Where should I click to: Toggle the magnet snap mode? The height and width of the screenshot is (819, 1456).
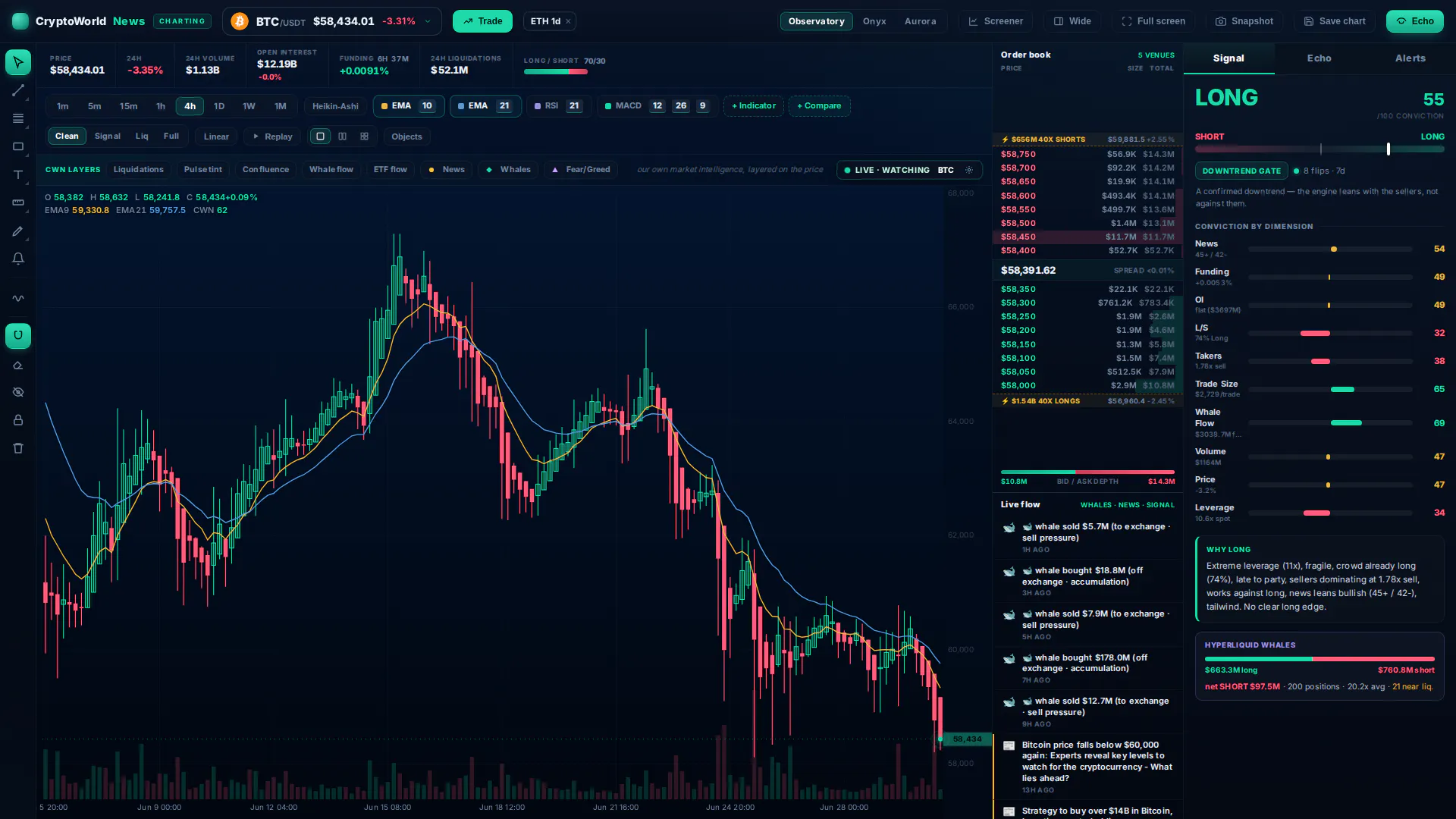[18, 336]
